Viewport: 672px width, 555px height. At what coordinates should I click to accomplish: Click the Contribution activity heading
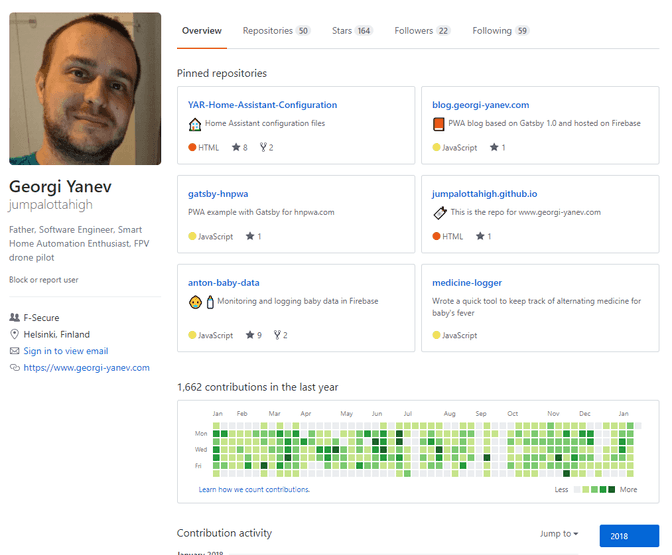point(224,533)
